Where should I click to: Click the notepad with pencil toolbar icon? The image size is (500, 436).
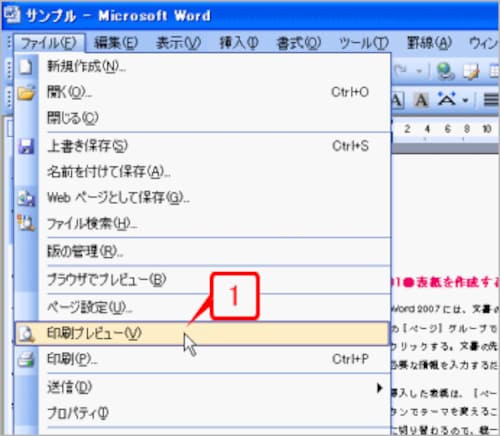pos(472,71)
